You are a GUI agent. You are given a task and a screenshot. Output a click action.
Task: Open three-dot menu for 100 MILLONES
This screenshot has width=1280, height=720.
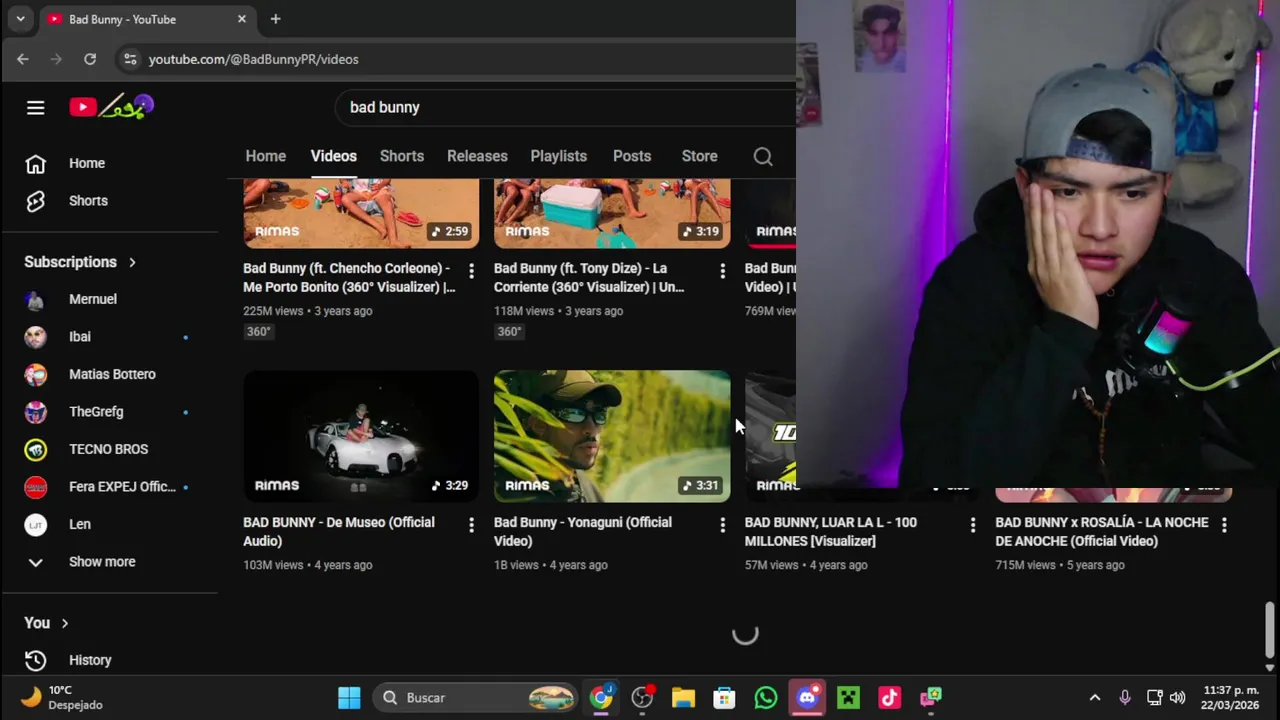click(x=973, y=524)
